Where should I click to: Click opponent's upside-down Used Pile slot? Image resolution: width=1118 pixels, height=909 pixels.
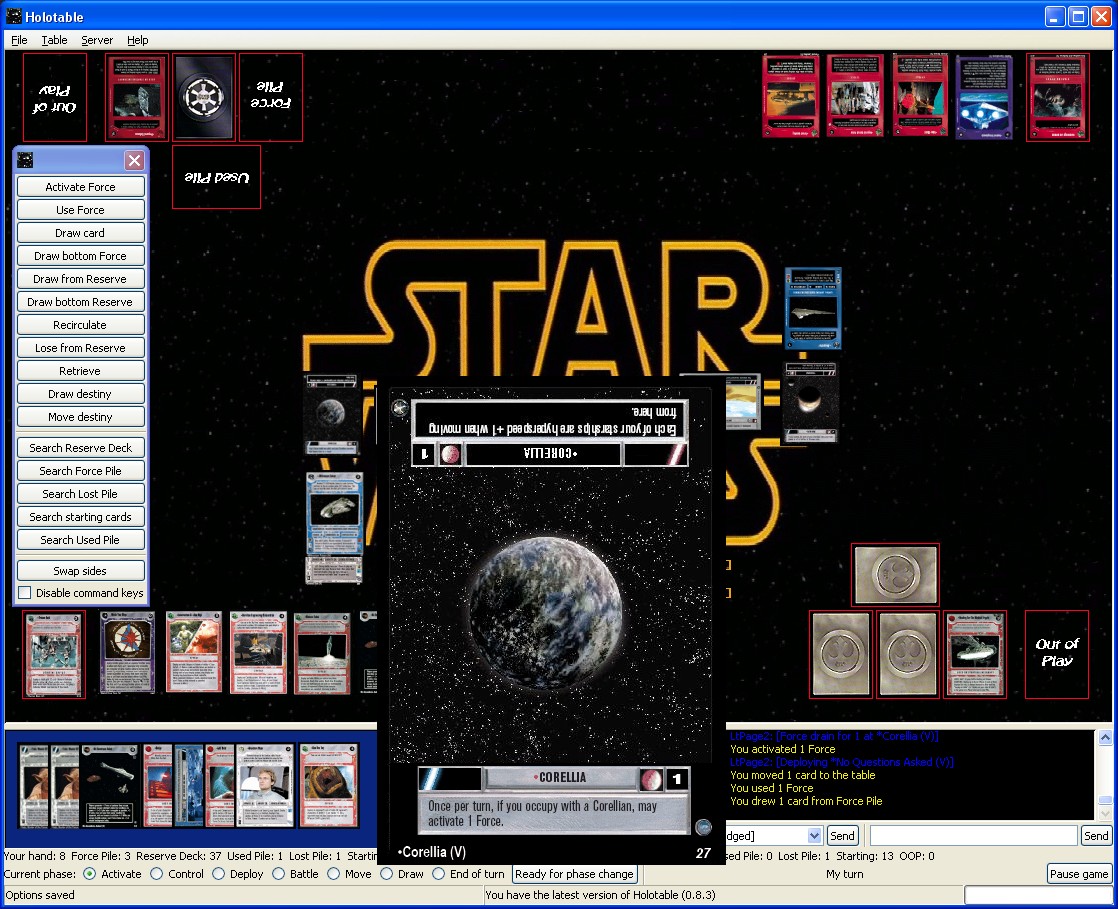216,177
